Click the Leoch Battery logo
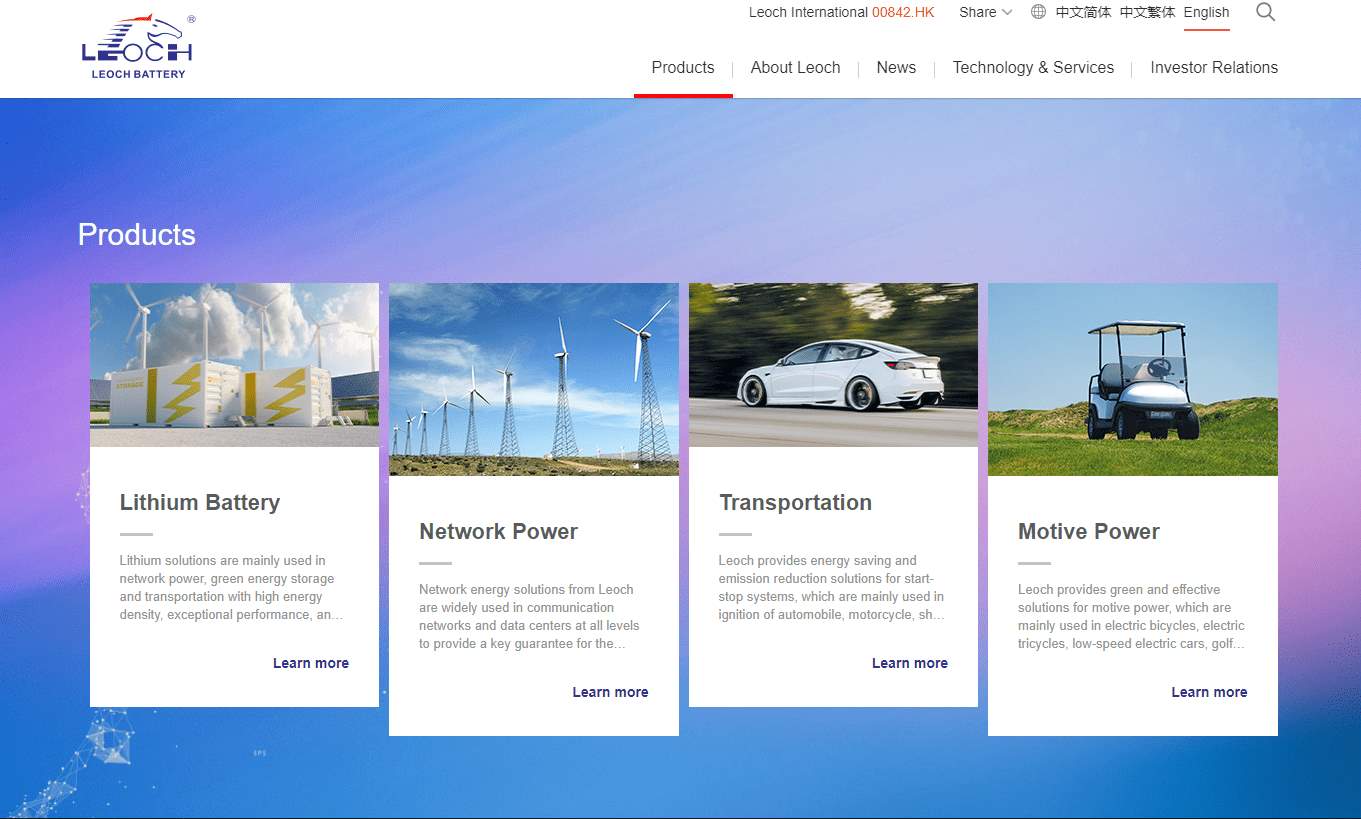1361x819 pixels. pyautogui.click(x=137, y=47)
